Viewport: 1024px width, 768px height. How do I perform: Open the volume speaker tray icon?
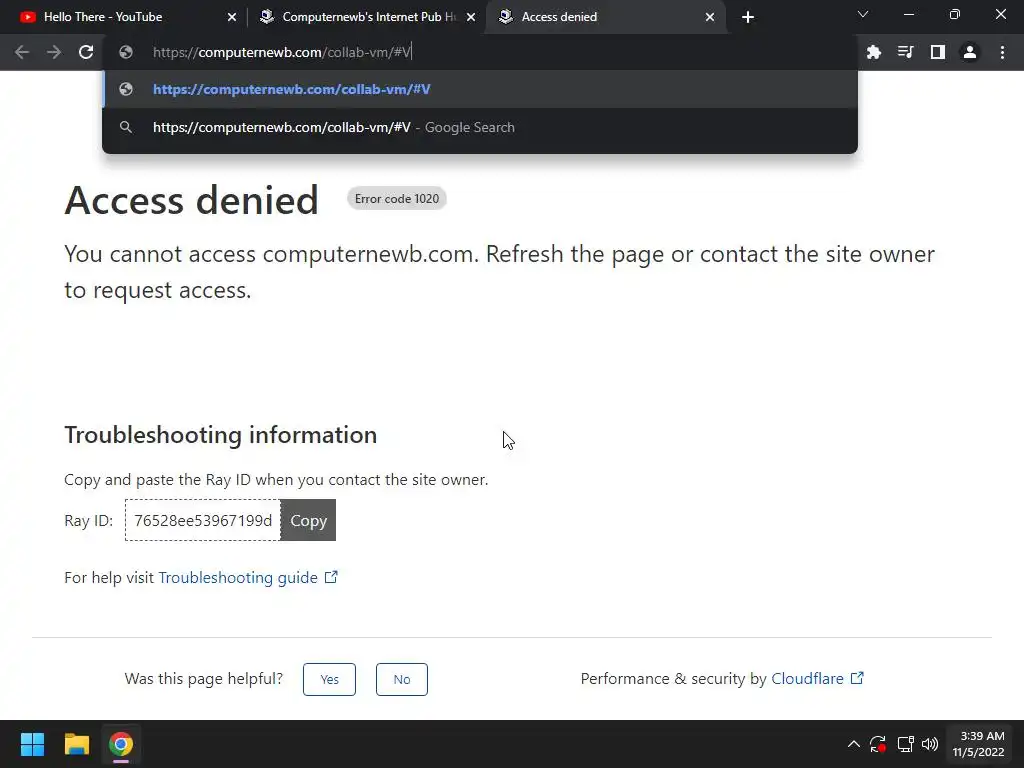click(x=930, y=744)
